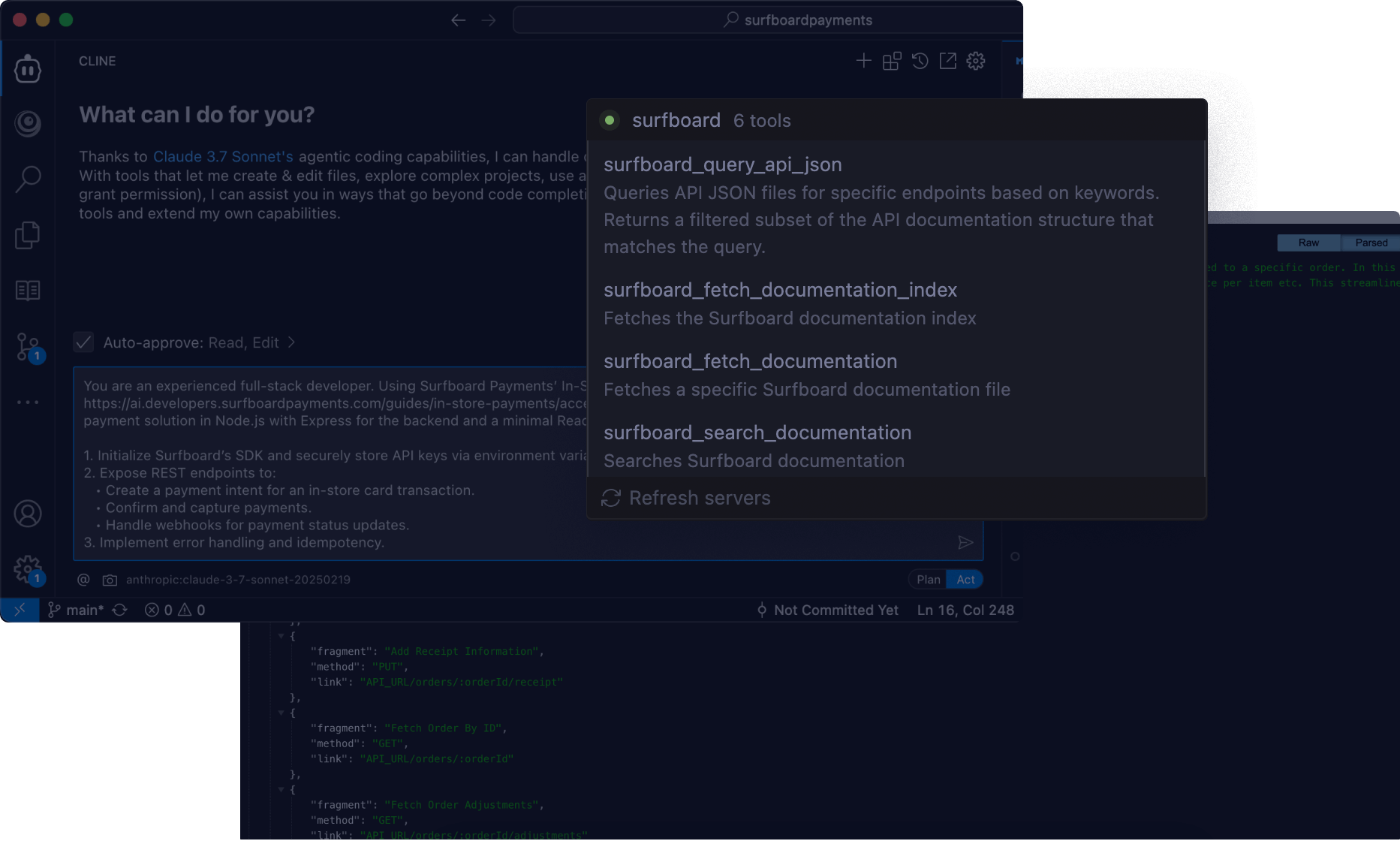Image resolution: width=1400 pixels, height=844 pixels.
Task: Open surfboard_query_api_json tool
Action: pyautogui.click(x=722, y=164)
